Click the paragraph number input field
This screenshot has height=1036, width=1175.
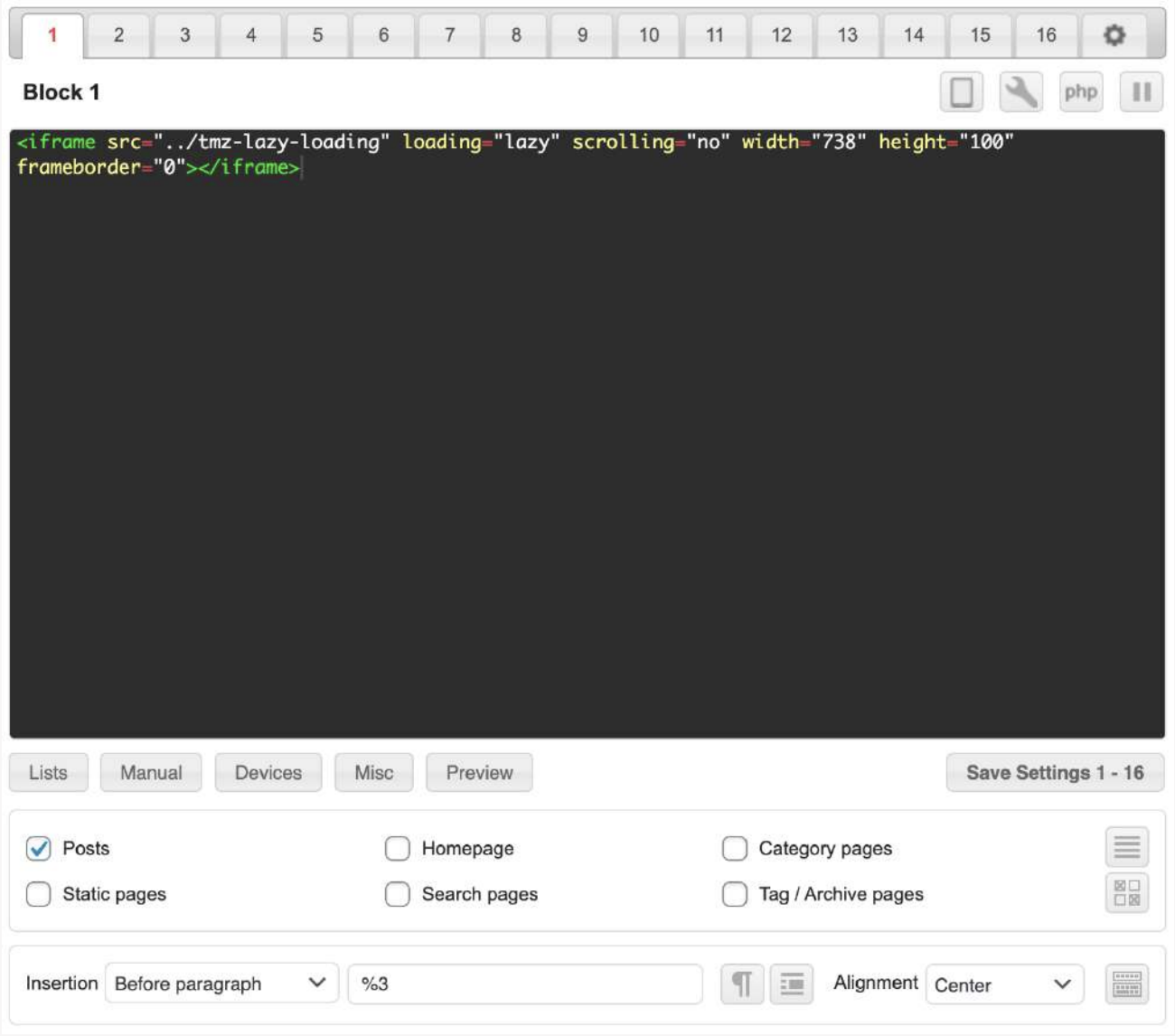[x=524, y=984]
